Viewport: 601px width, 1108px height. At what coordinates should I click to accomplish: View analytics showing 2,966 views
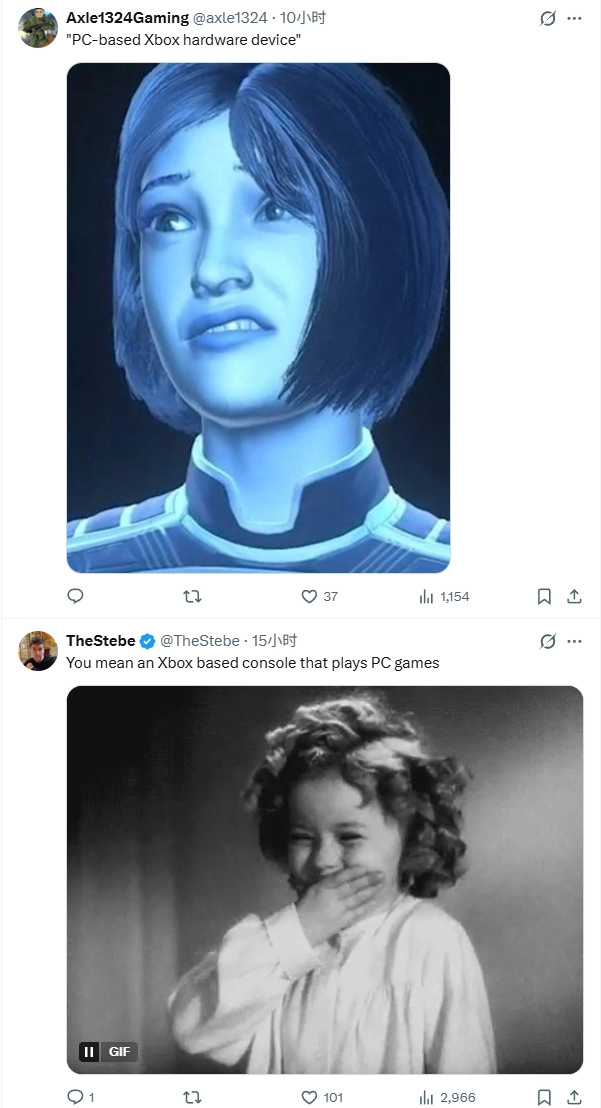[x=427, y=1097]
